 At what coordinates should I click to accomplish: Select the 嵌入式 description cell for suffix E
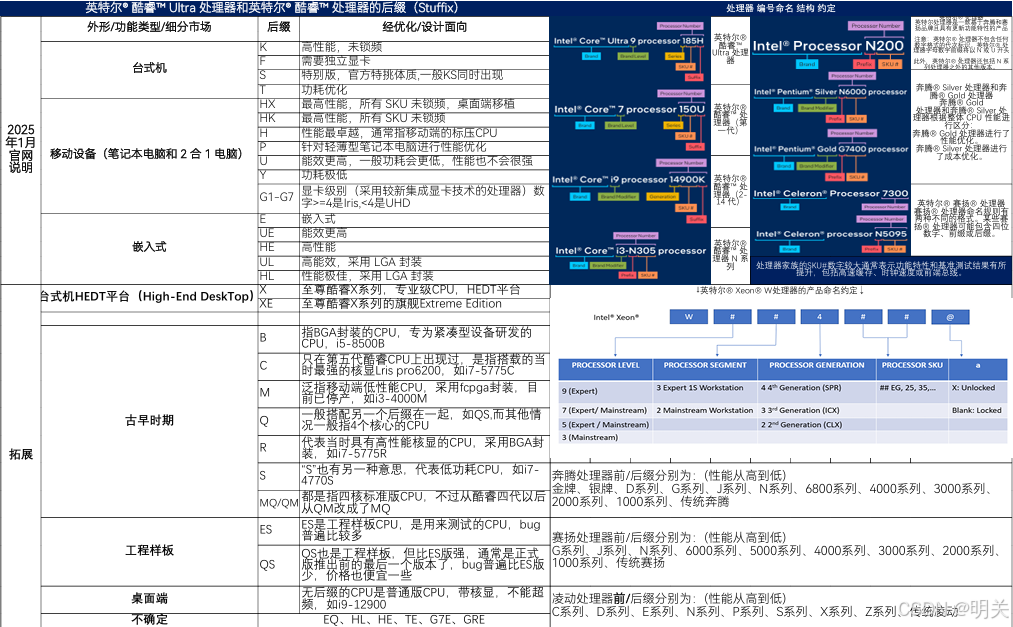click(x=424, y=220)
